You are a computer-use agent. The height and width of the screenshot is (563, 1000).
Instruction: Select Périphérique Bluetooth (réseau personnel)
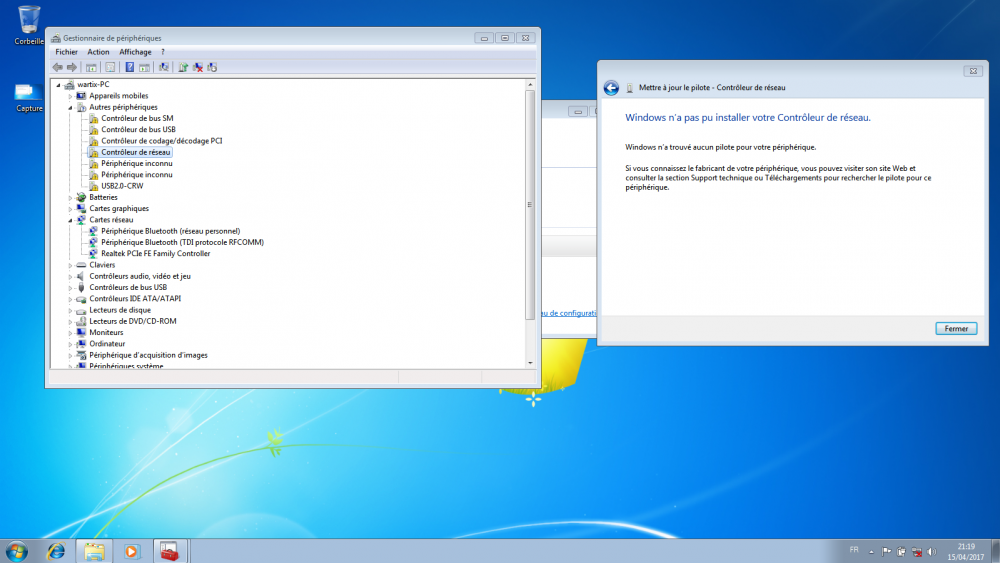pos(170,231)
